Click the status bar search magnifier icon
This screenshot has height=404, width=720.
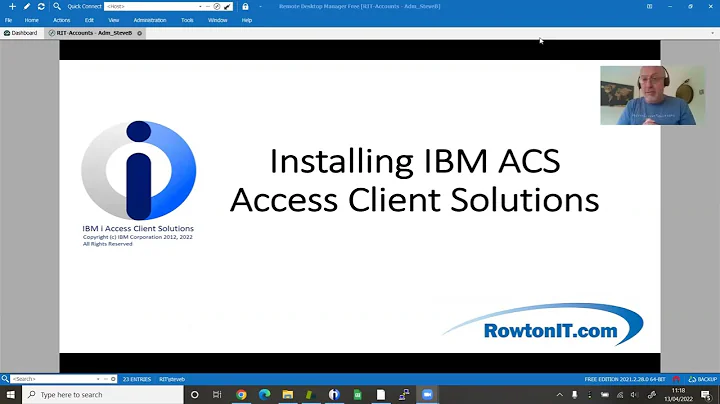coord(5,379)
